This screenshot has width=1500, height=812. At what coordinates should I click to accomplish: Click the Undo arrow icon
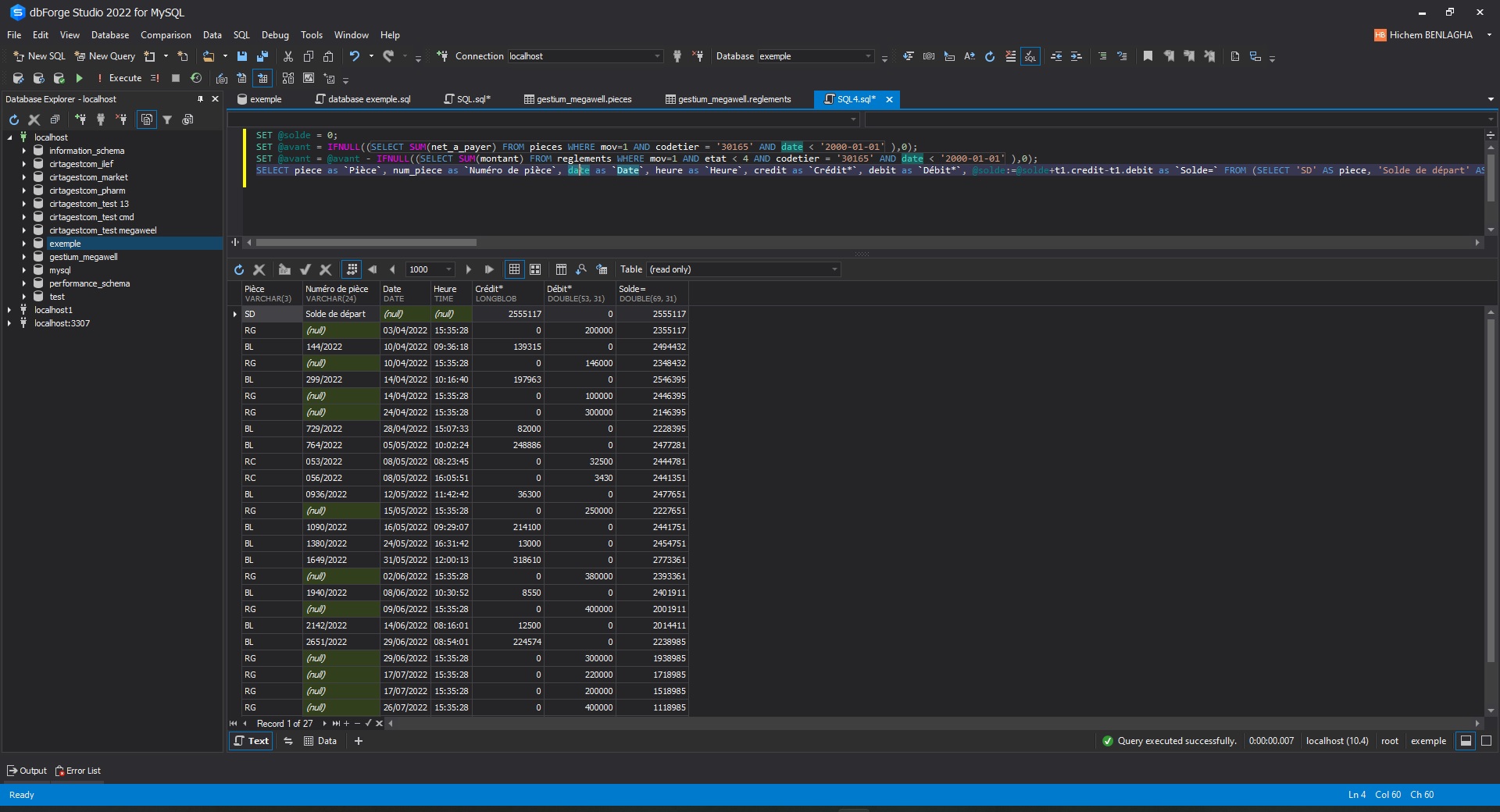point(355,56)
